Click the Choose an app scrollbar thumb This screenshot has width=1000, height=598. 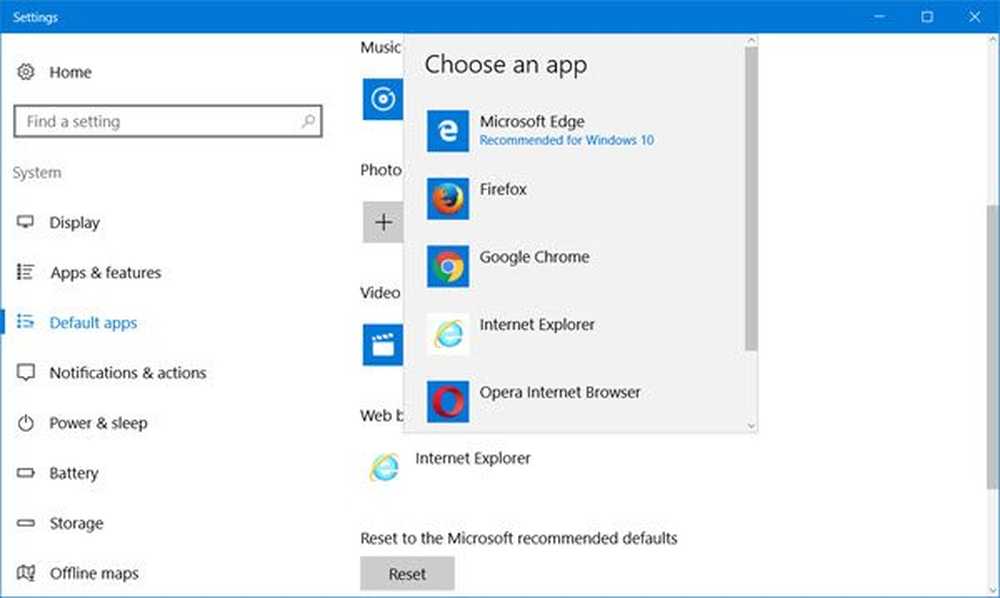click(x=751, y=199)
